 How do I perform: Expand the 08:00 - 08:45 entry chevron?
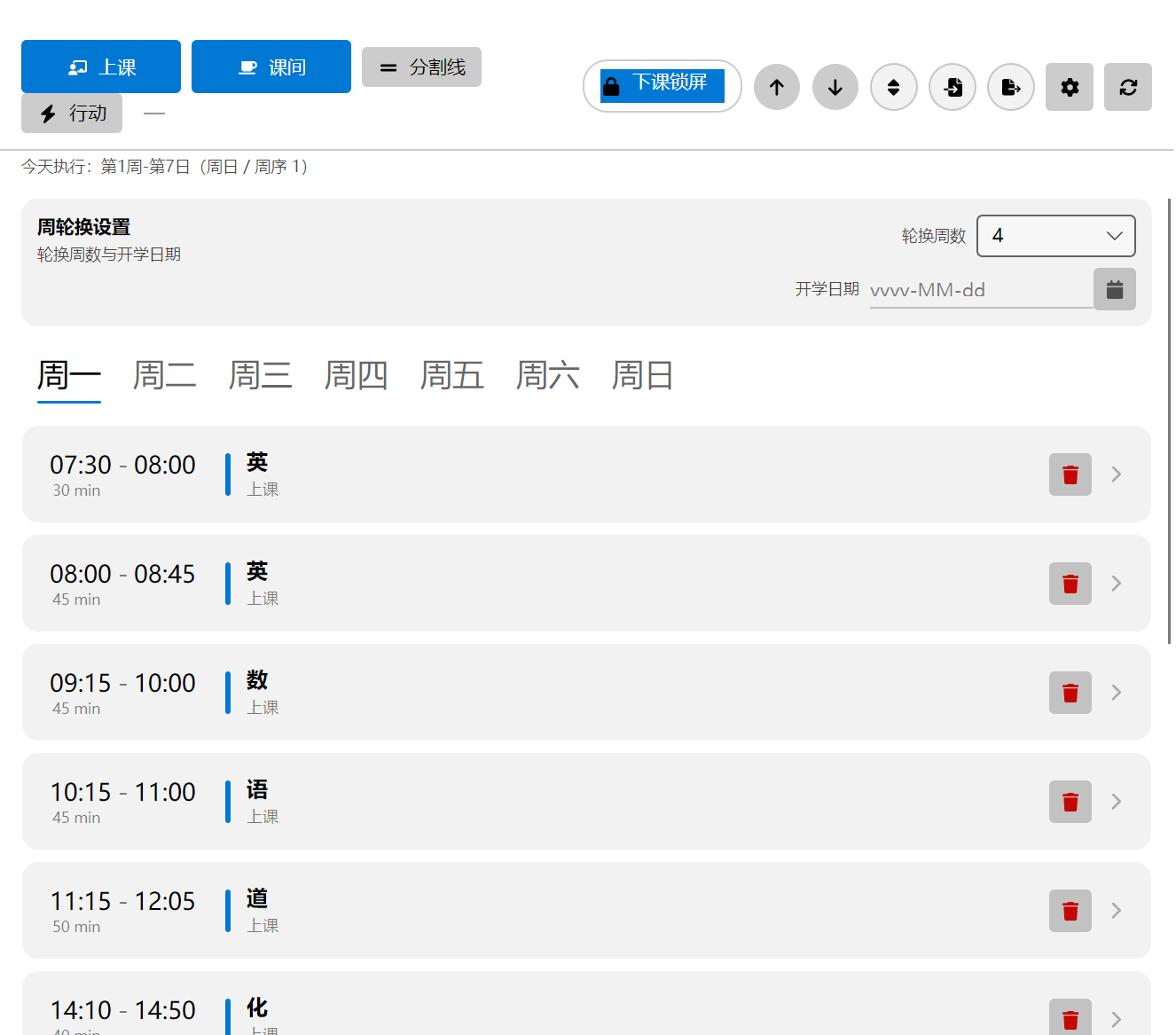coord(1117,584)
